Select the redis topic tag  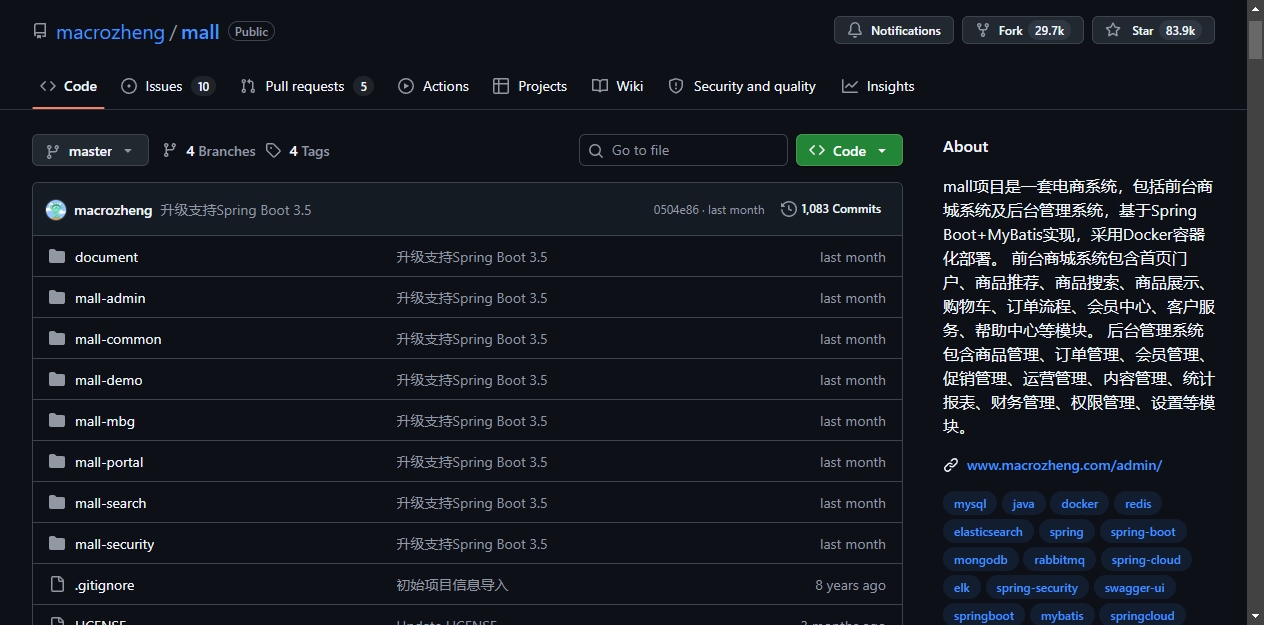(x=1138, y=504)
